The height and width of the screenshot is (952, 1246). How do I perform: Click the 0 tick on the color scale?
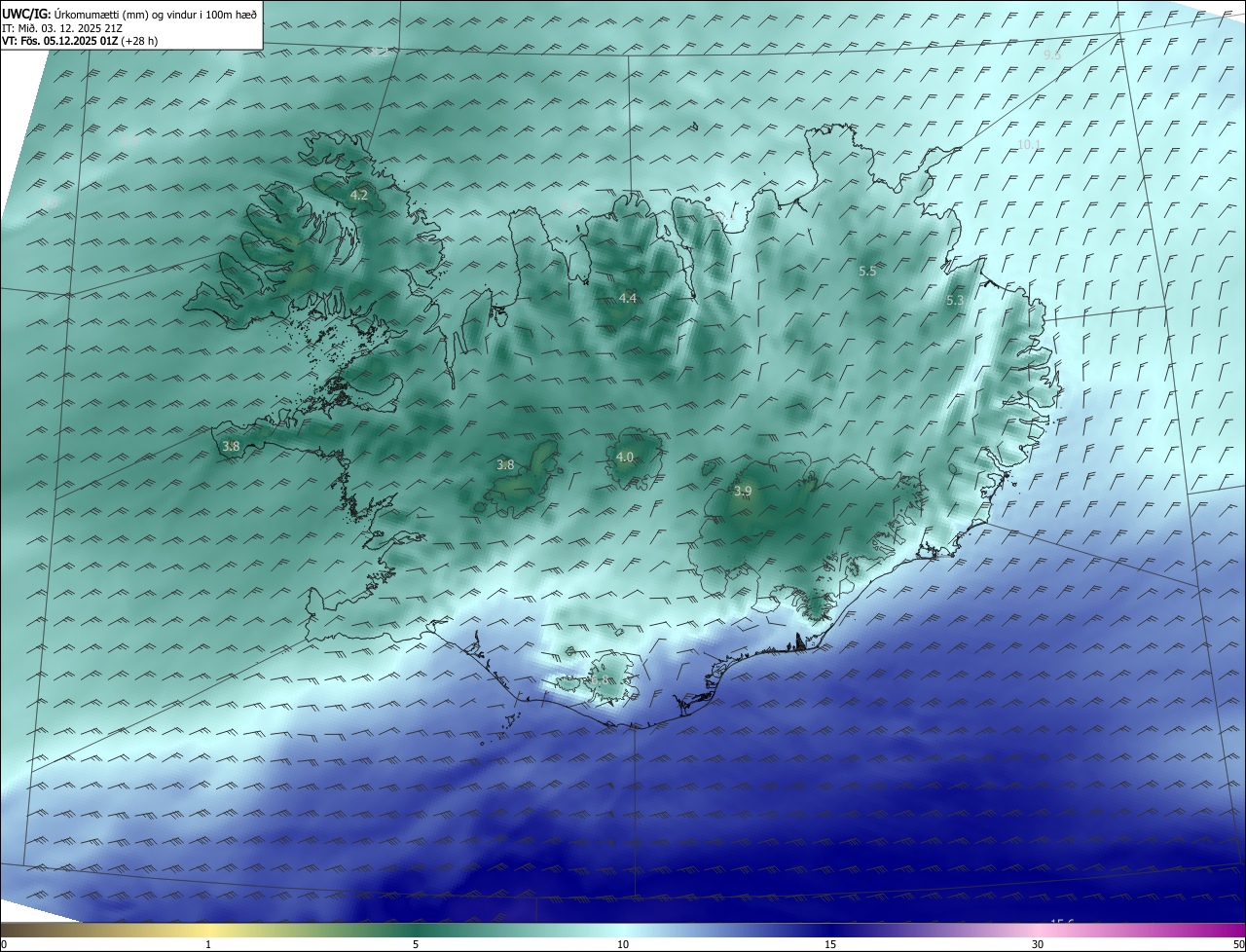4,944
